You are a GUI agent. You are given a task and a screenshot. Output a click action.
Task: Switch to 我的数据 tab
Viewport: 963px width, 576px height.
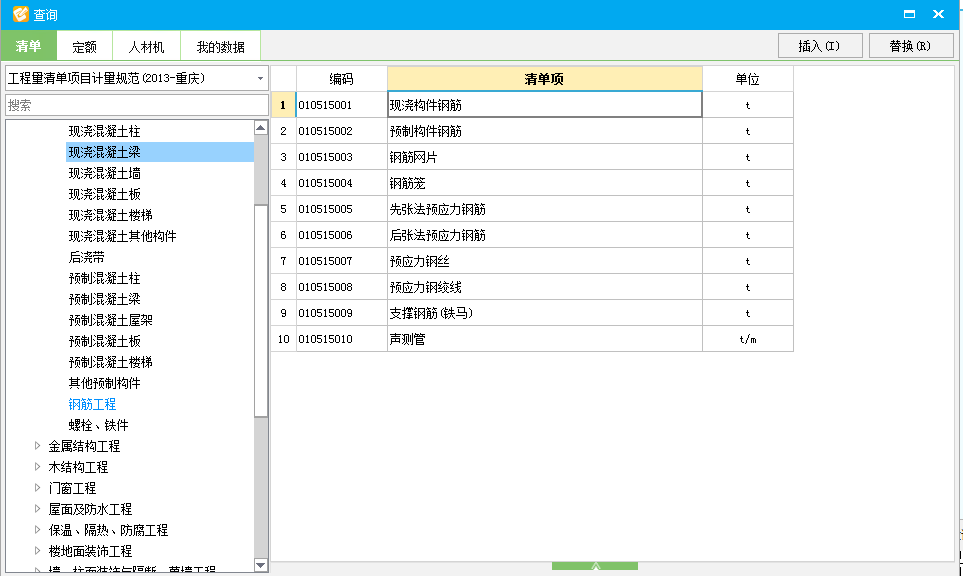(220, 47)
